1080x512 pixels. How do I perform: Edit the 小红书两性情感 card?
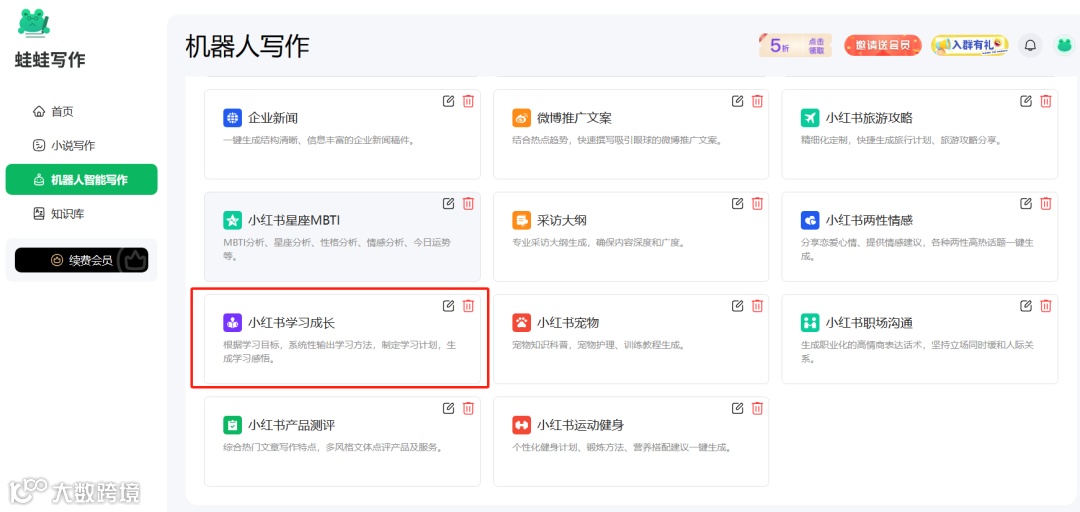tap(1026, 203)
